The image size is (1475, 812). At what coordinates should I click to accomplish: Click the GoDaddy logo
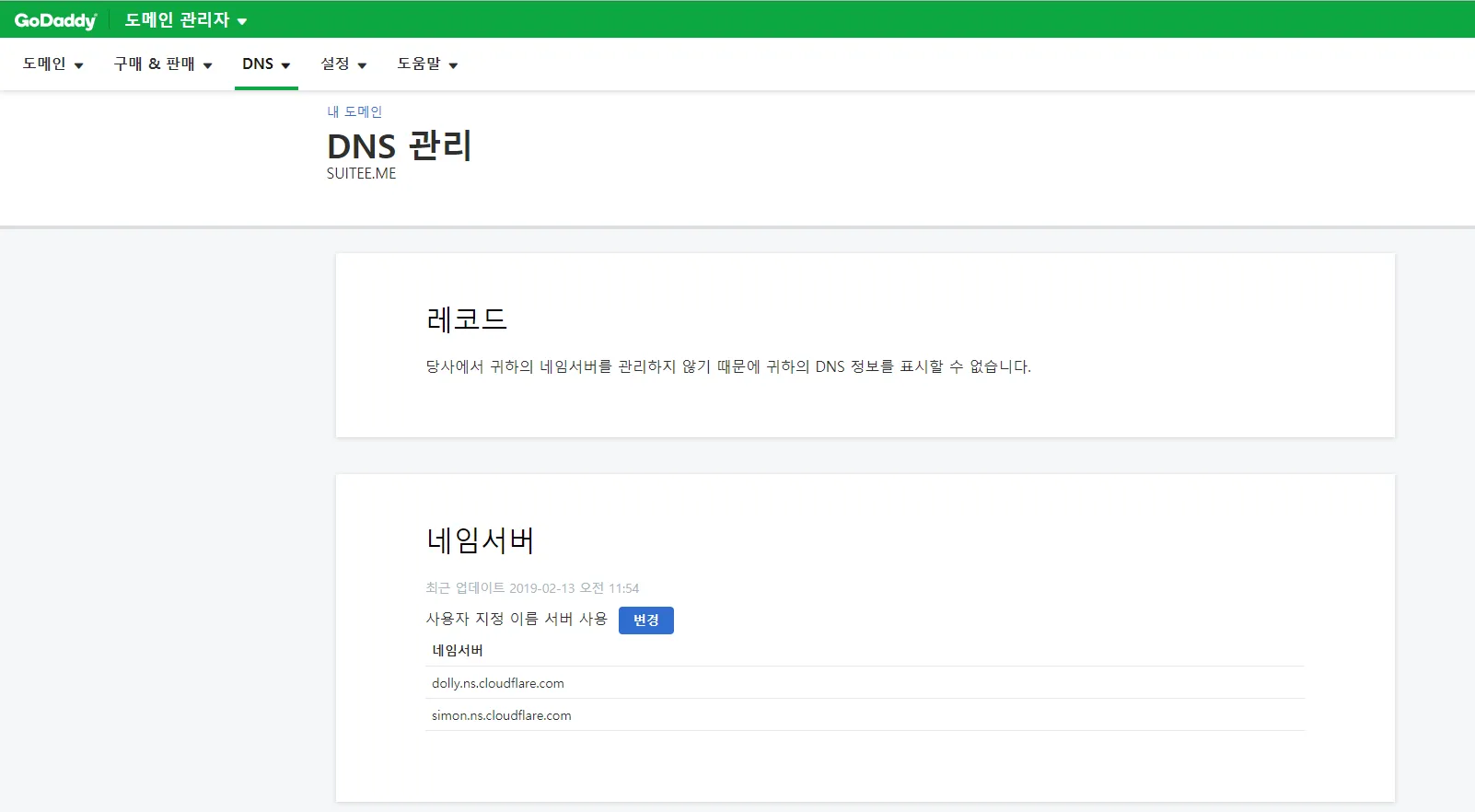pyautogui.click(x=55, y=20)
